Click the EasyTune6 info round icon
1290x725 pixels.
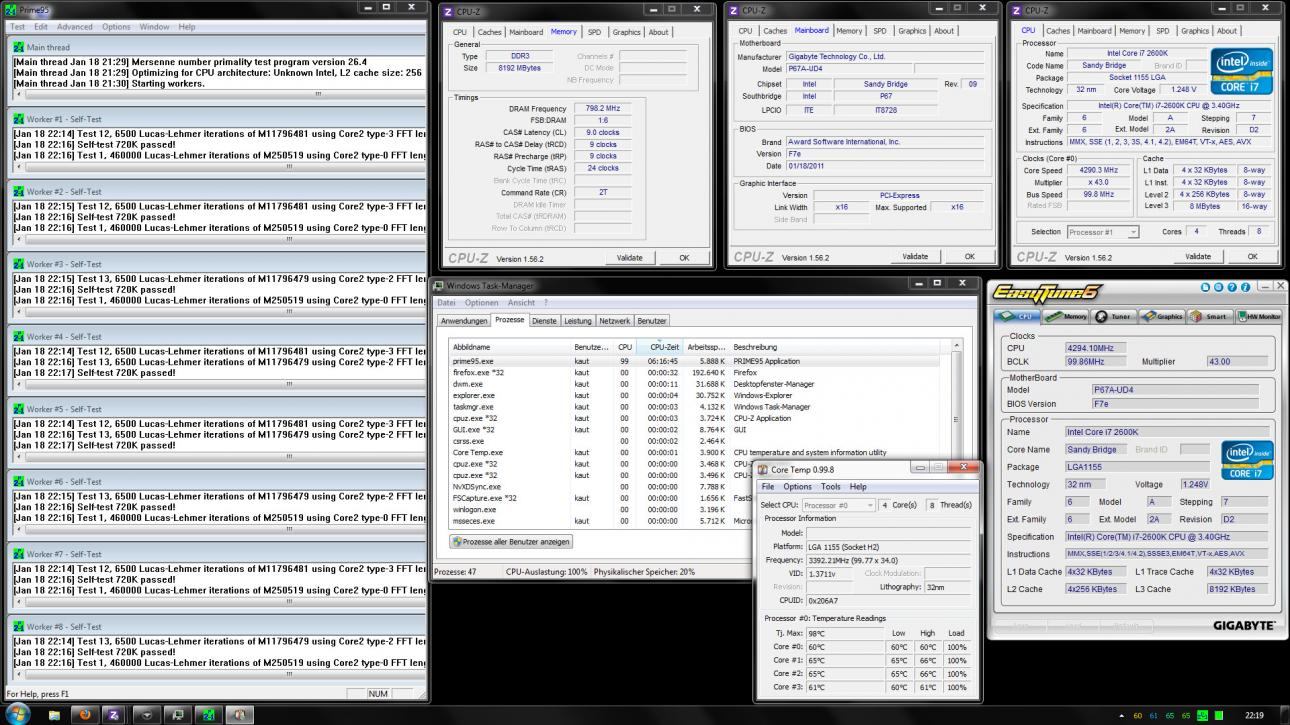coord(1245,287)
